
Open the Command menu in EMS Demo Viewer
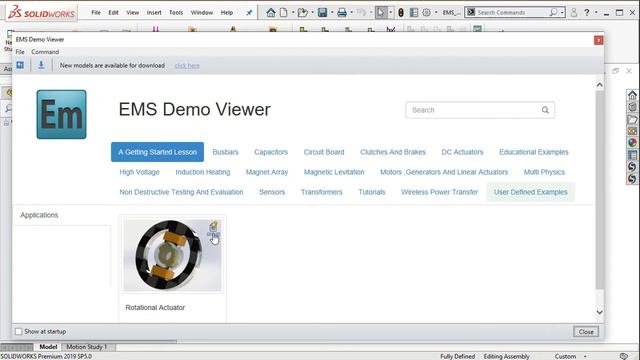coord(45,52)
